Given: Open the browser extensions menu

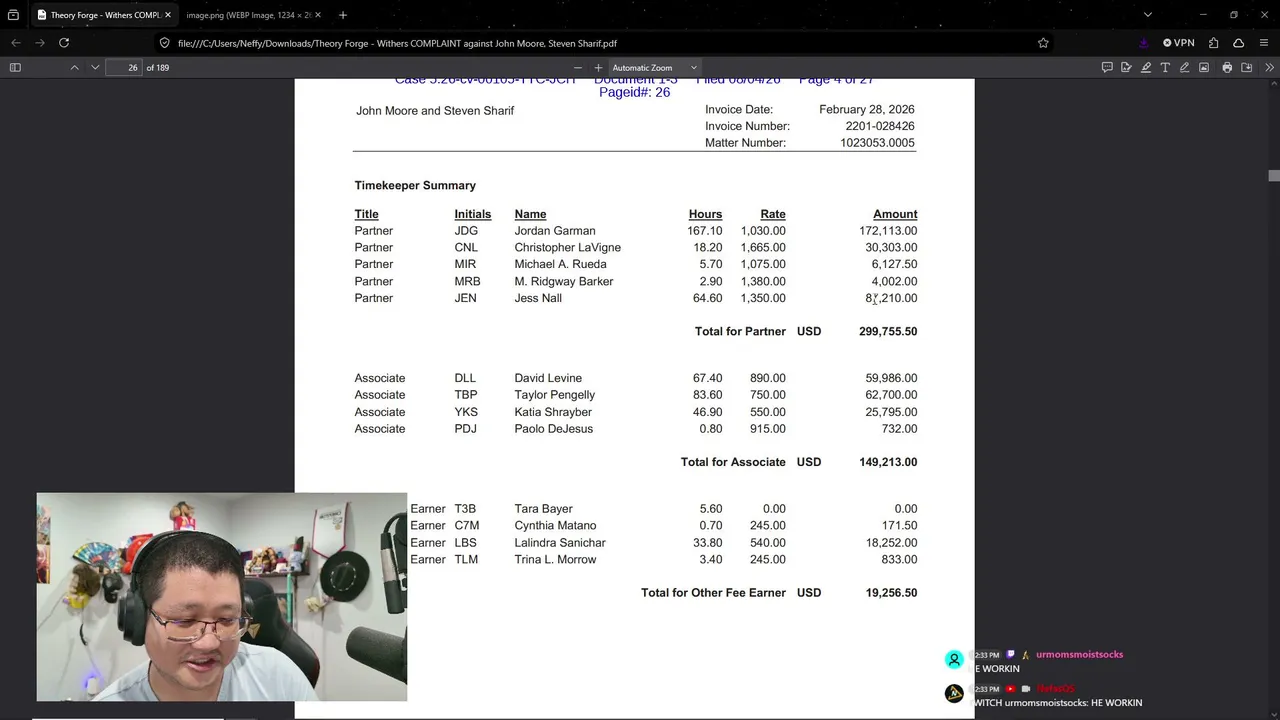Looking at the screenshot, I should tap(1213, 43).
